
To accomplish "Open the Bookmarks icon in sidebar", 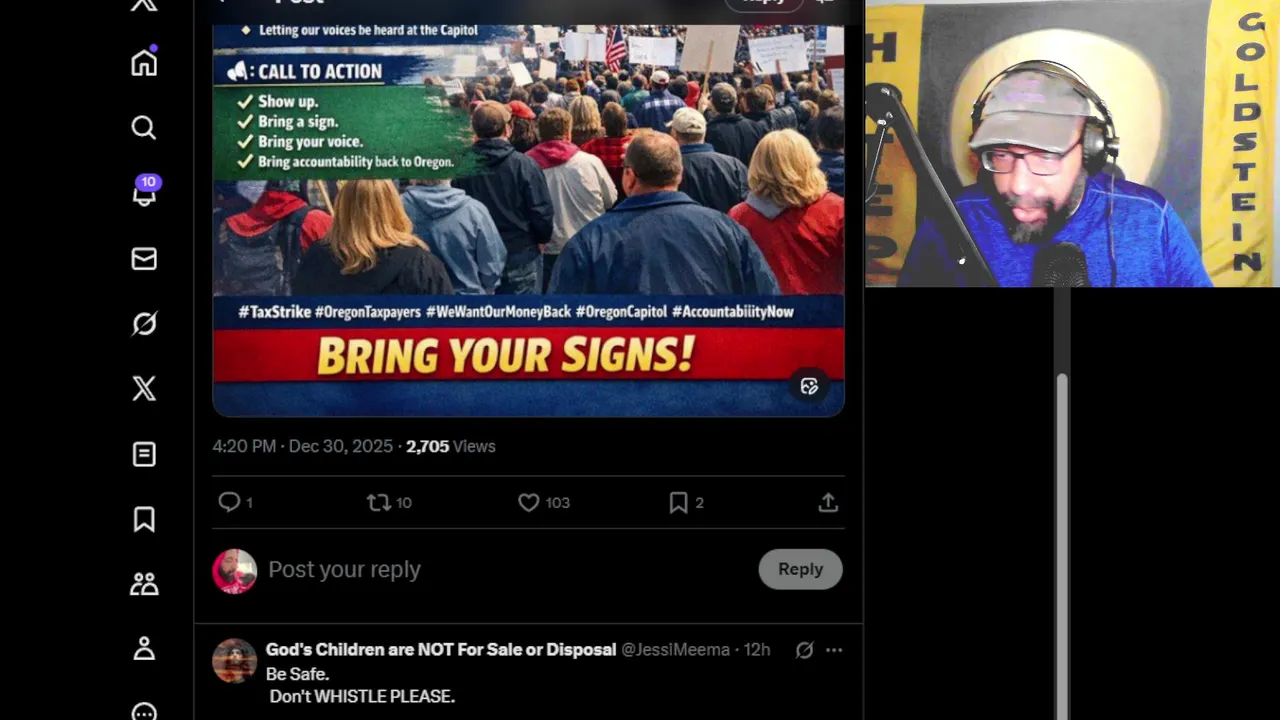I will (144, 519).
